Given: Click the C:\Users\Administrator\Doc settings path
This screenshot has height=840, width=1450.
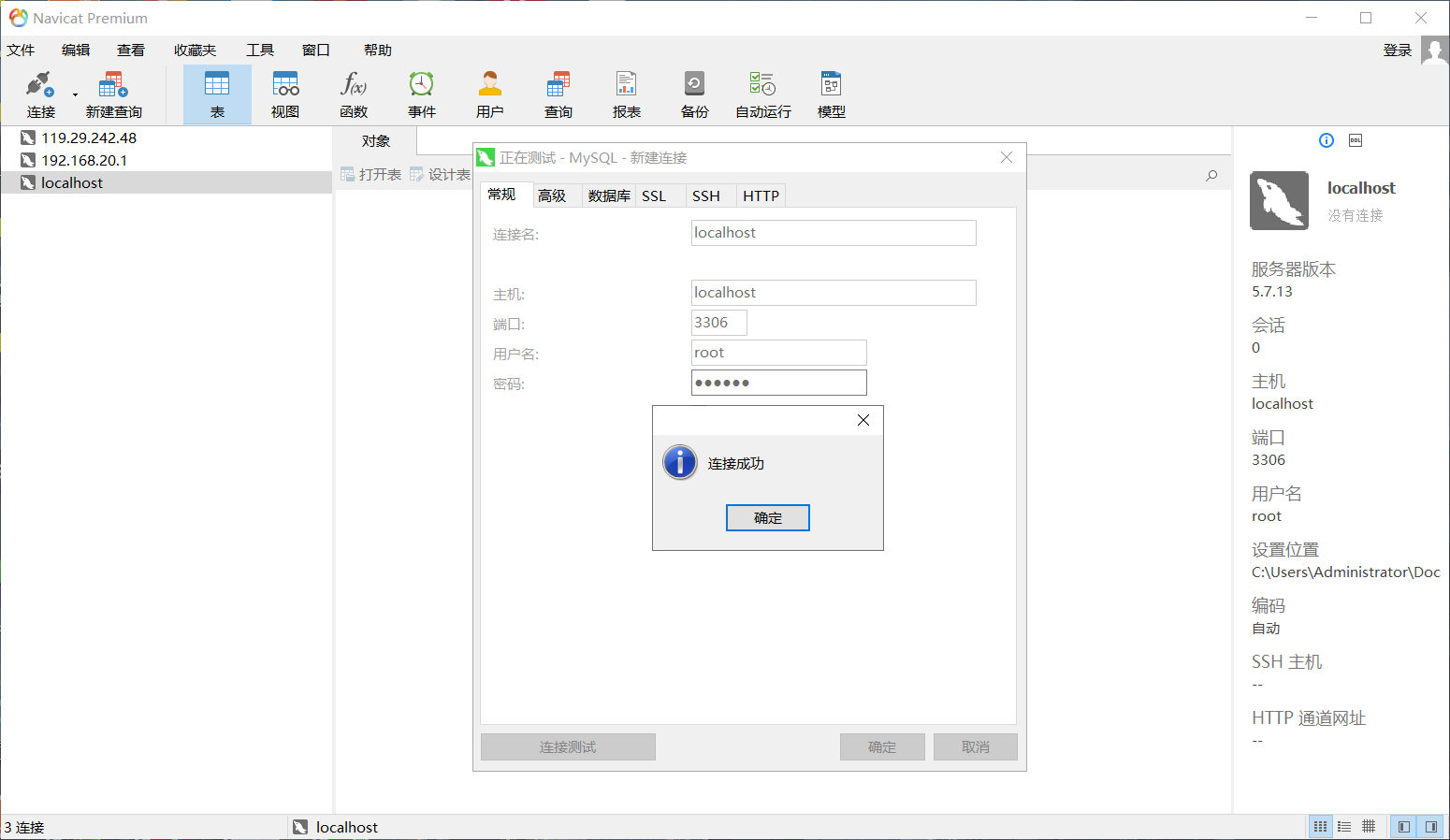Looking at the screenshot, I should click(x=1346, y=572).
